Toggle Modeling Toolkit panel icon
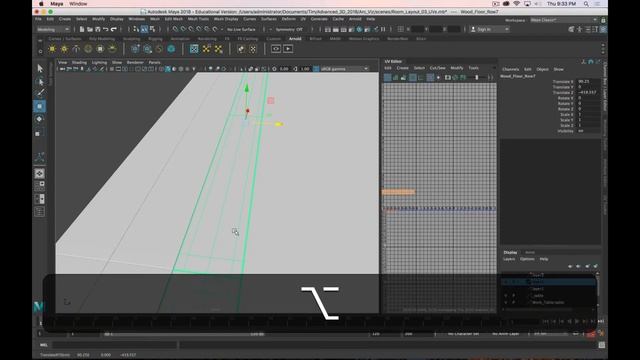The image size is (640, 360). tap(571, 29)
